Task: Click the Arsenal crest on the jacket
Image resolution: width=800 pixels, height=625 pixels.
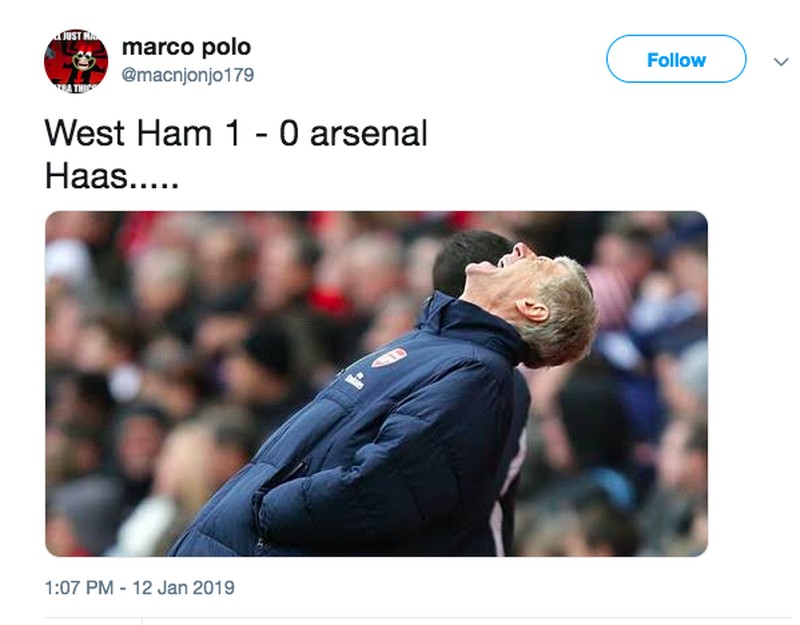Action: (388, 357)
